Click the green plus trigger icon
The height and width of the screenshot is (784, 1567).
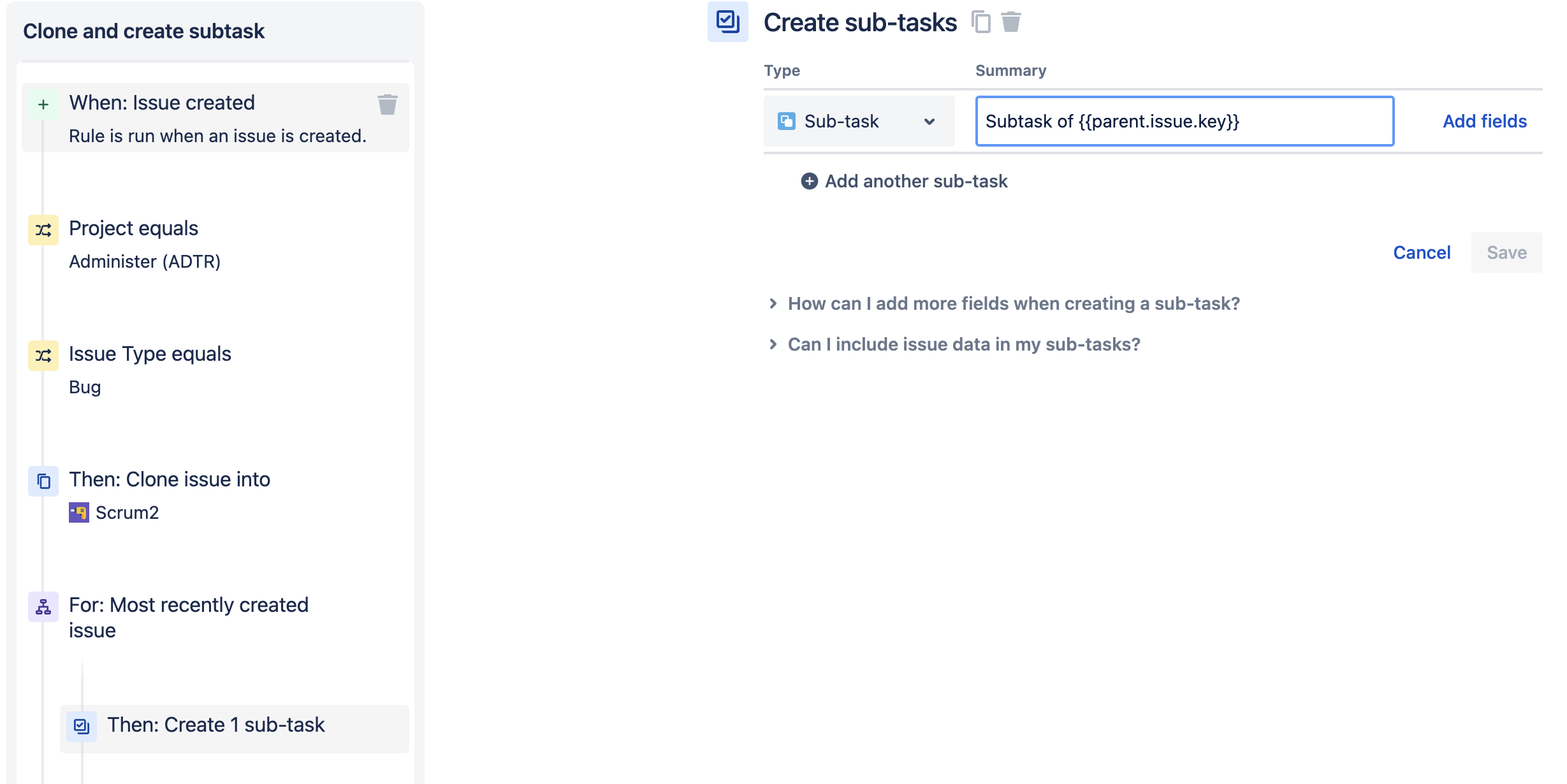43,105
